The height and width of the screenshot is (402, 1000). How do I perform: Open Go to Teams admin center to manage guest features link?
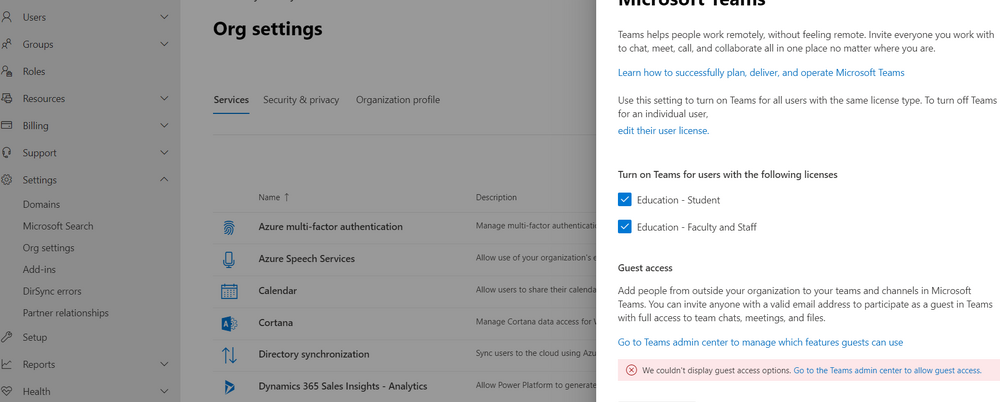pyautogui.click(x=760, y=343)
